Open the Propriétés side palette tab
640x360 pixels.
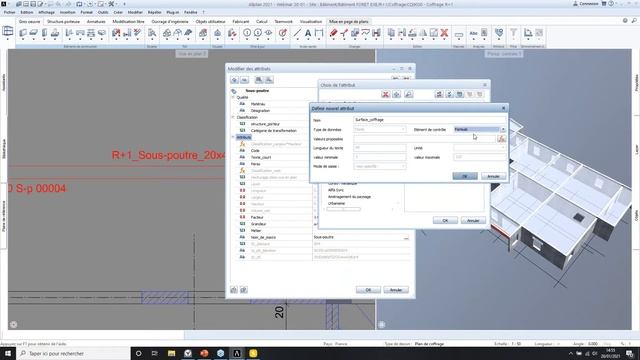(636, 83)
